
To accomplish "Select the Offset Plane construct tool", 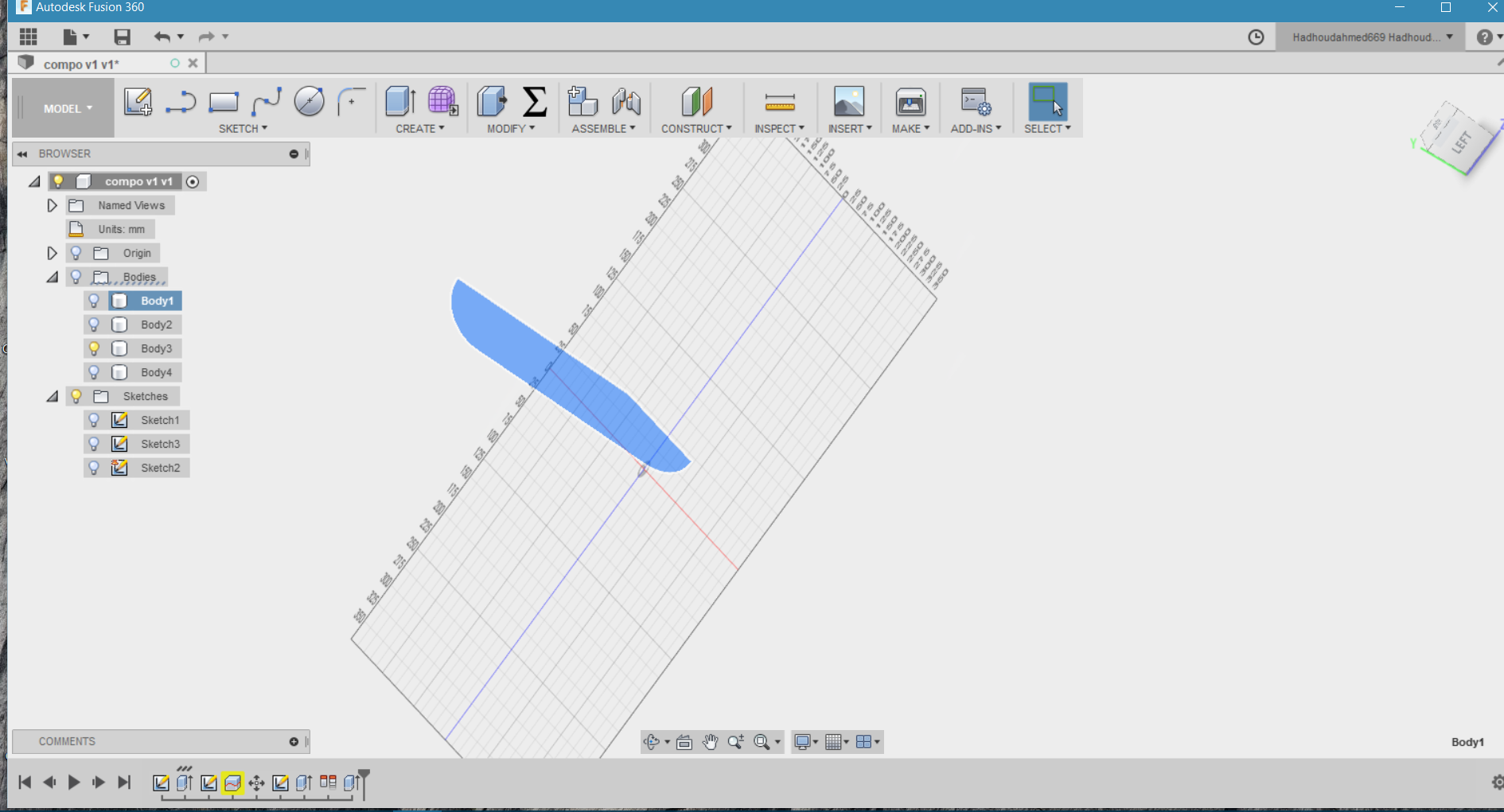I will pyautogui.click(x=696, y=102).
